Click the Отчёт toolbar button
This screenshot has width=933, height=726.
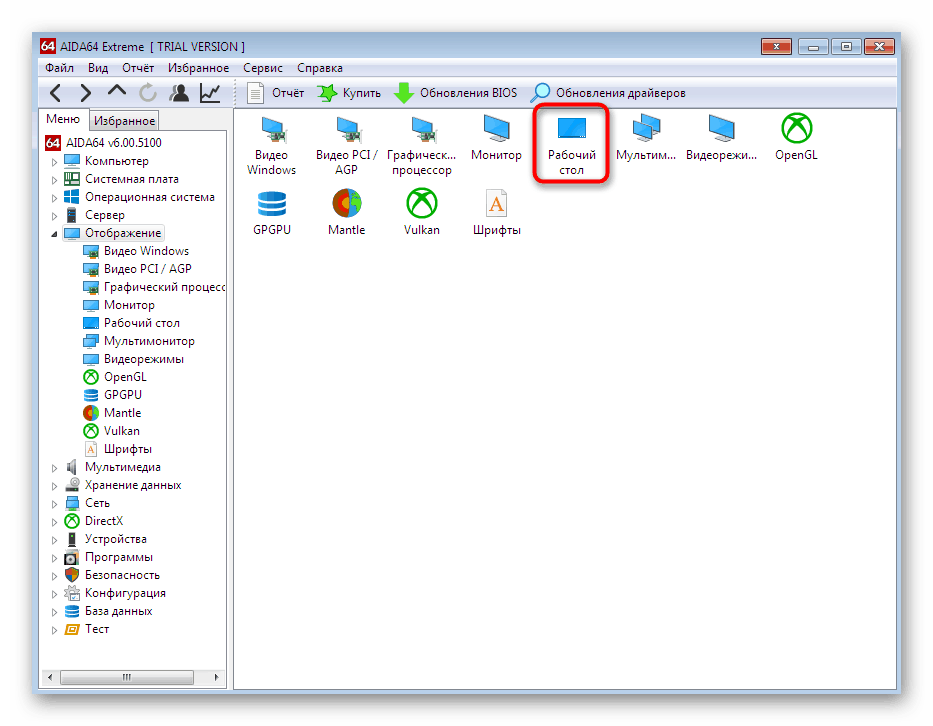pyautogui.click(x=275, y=93)
